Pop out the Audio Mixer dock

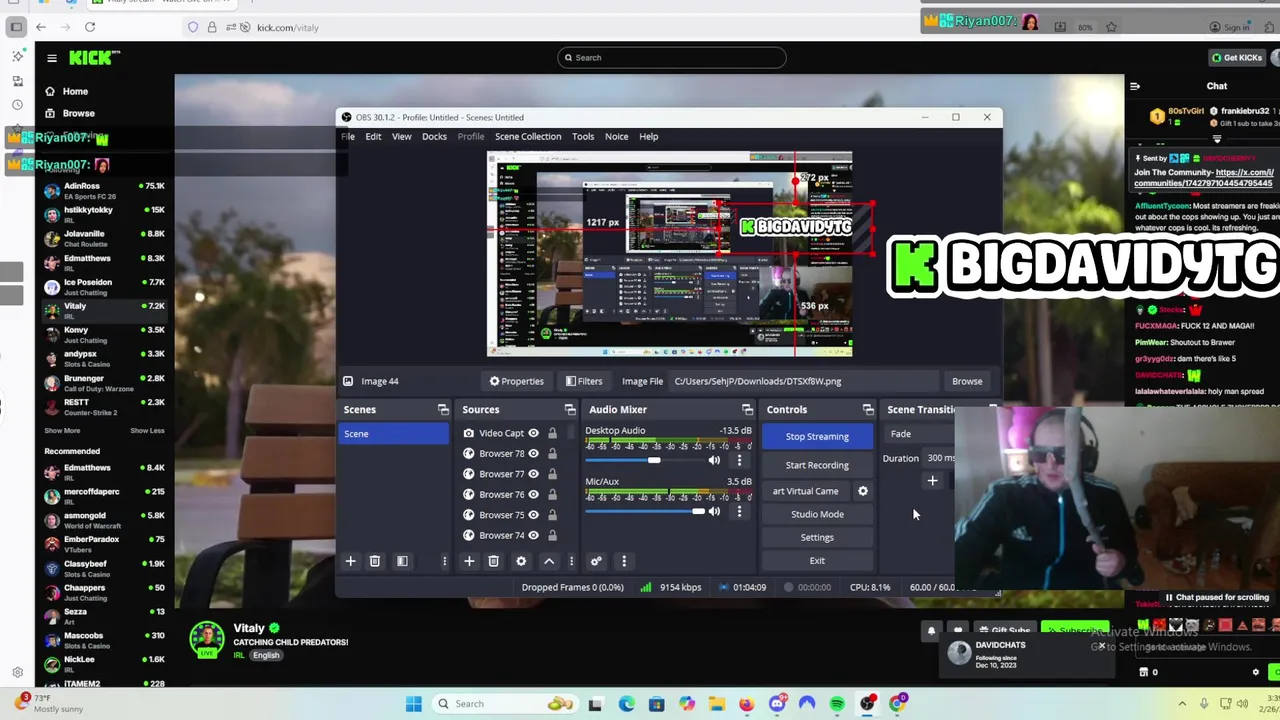tap(747, 410)
